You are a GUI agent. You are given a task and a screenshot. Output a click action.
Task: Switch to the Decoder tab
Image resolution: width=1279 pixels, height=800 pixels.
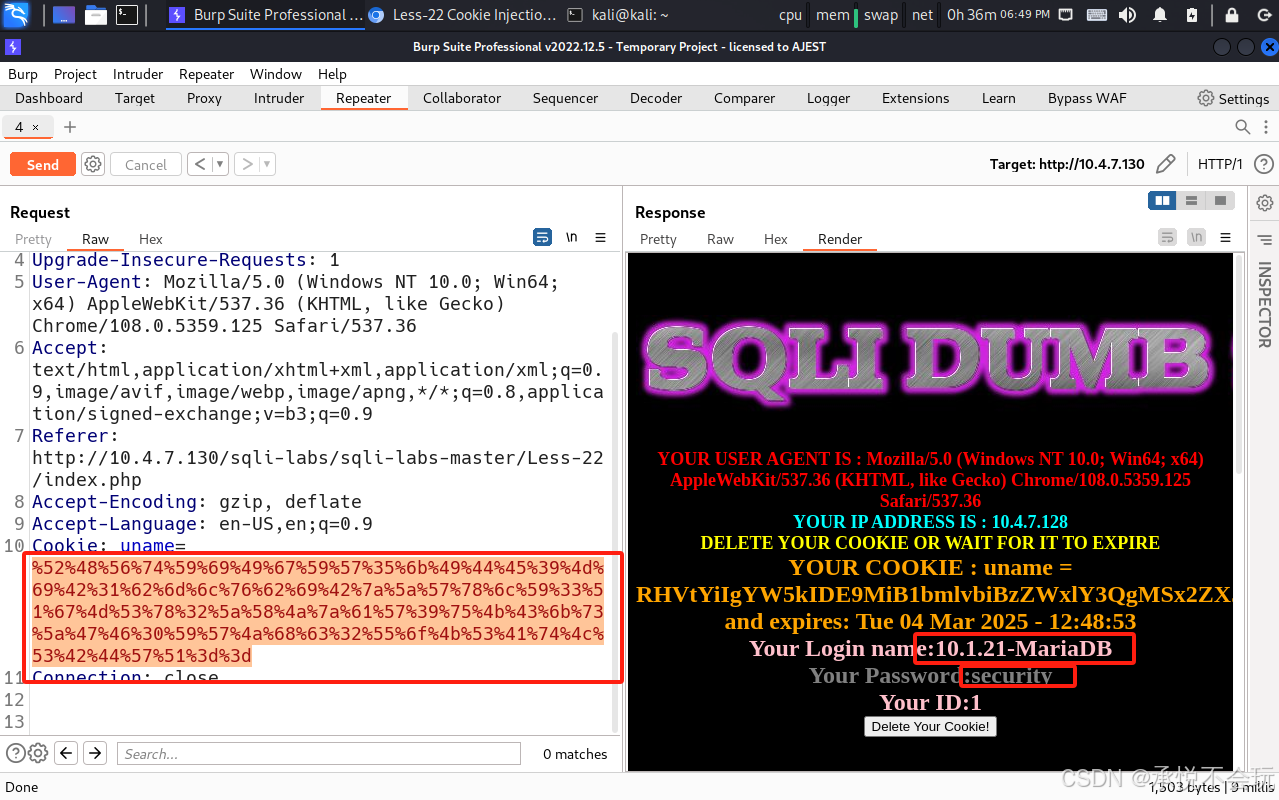656,98
